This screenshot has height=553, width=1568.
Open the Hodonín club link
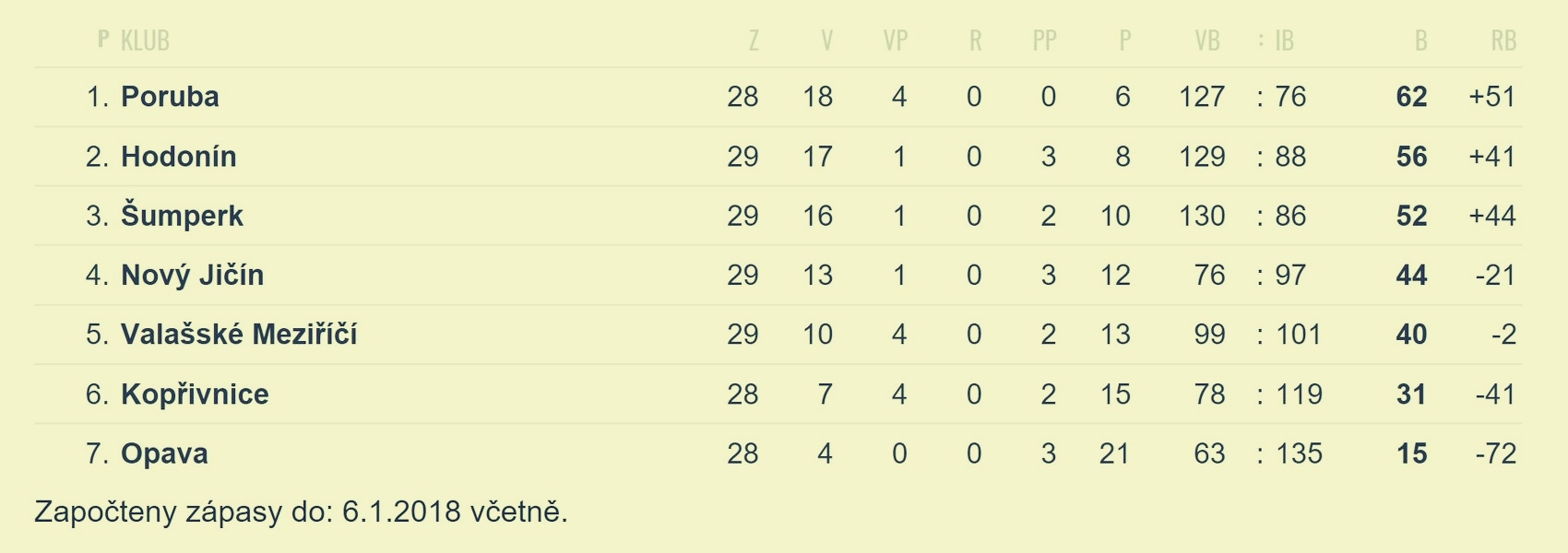pos(178,157)
